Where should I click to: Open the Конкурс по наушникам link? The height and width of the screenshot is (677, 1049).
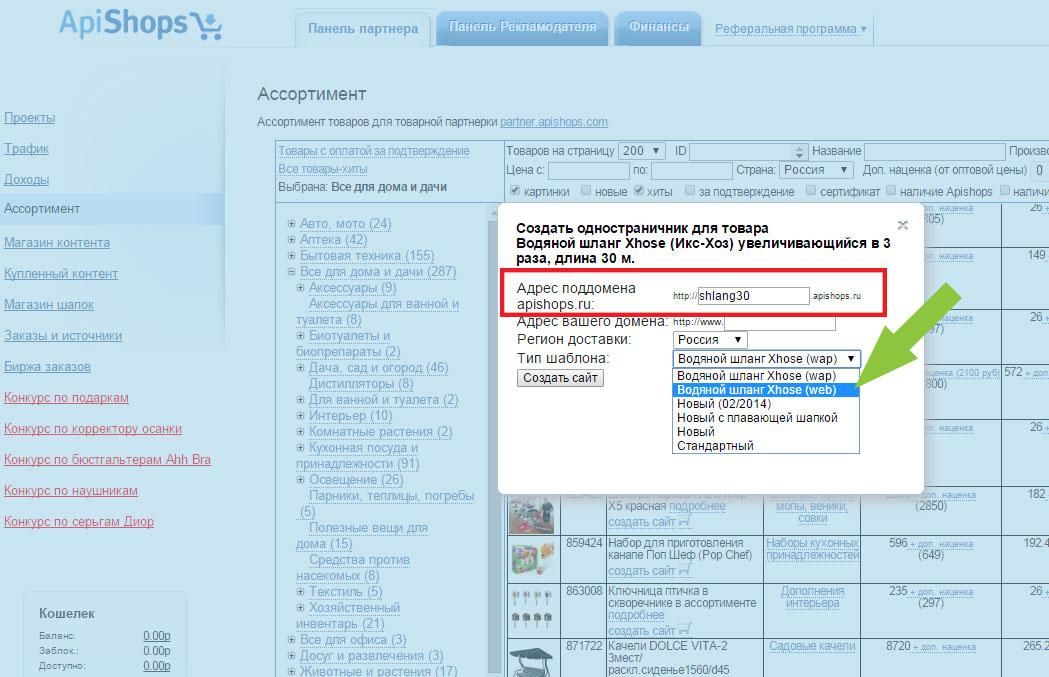click(x=71, y=491)
